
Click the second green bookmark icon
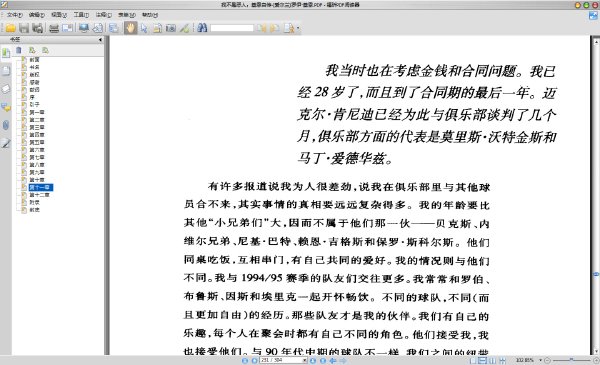[46, 50]
